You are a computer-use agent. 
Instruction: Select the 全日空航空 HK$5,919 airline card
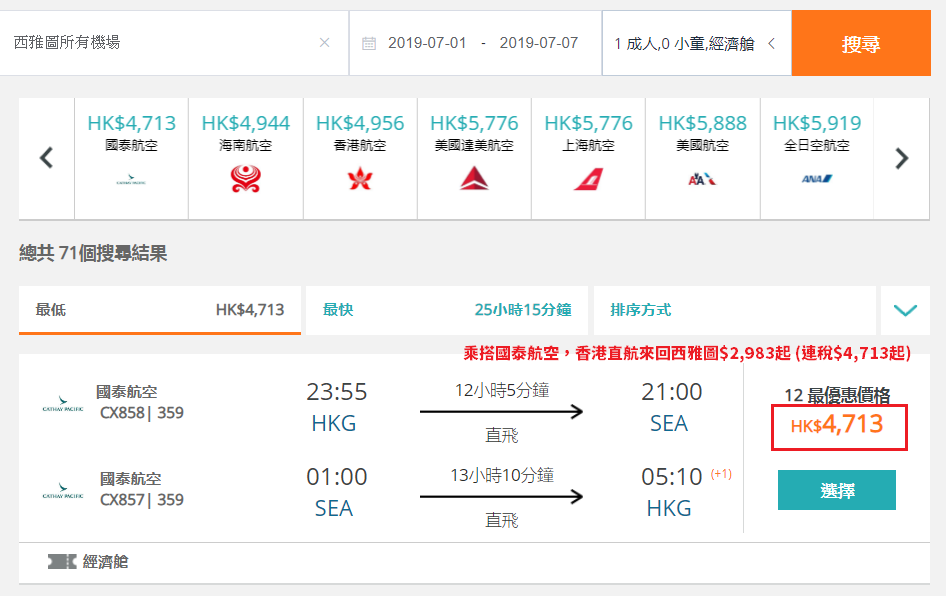tap(817, 158)
